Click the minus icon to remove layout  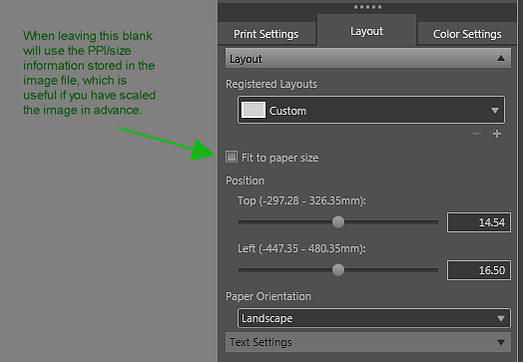click(x=477, y=134)
